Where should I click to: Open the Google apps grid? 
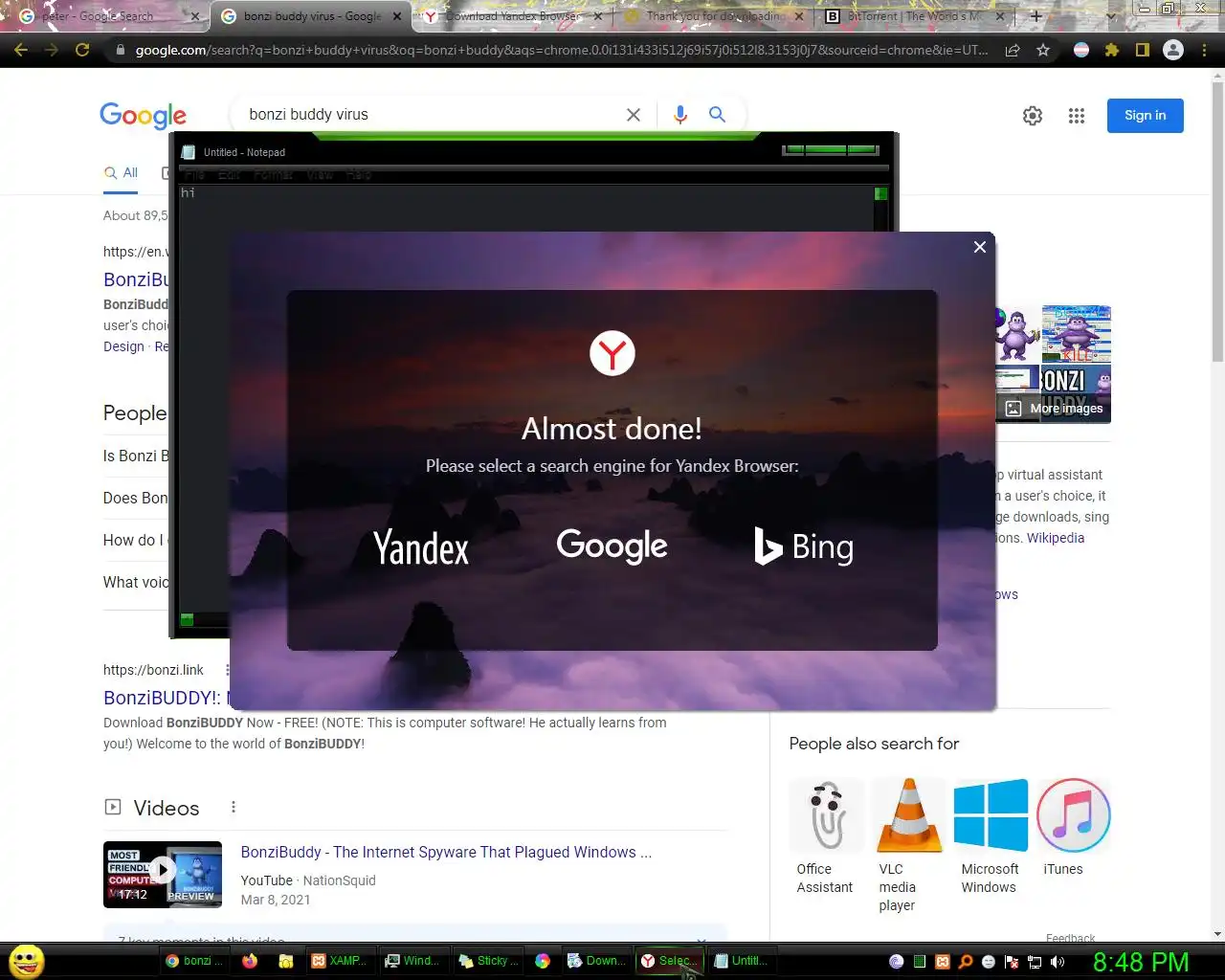pos(1077,116)
